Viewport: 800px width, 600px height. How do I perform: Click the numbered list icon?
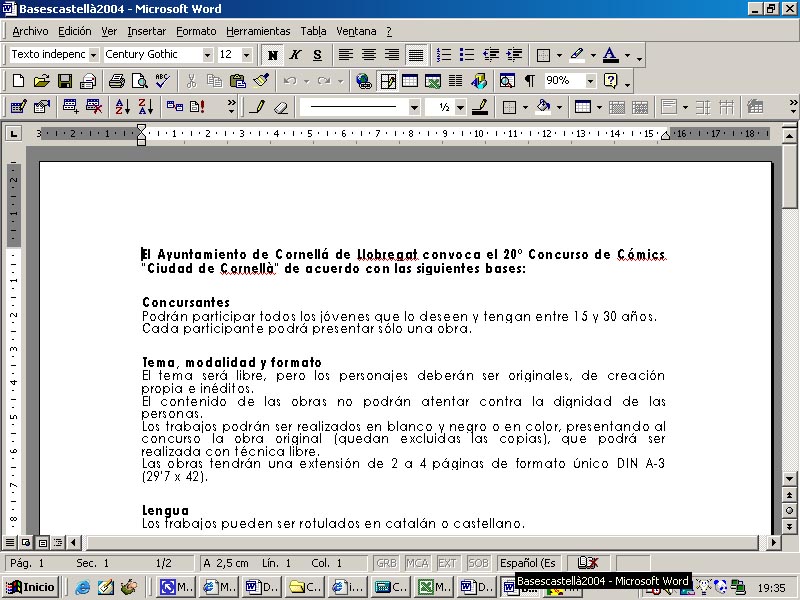point(444,54)
